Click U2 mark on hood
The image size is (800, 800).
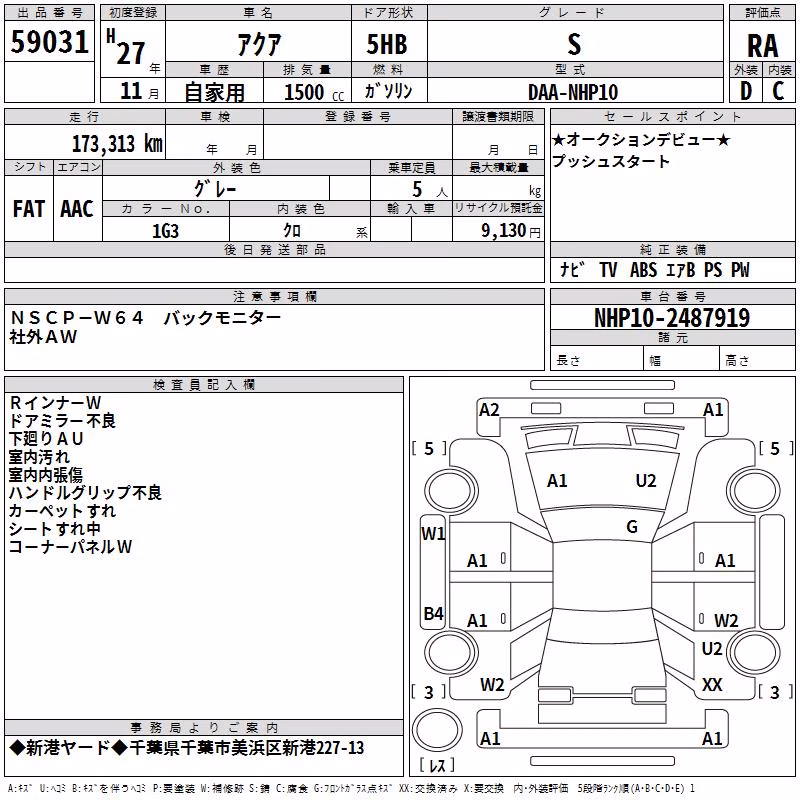point(646,480)
